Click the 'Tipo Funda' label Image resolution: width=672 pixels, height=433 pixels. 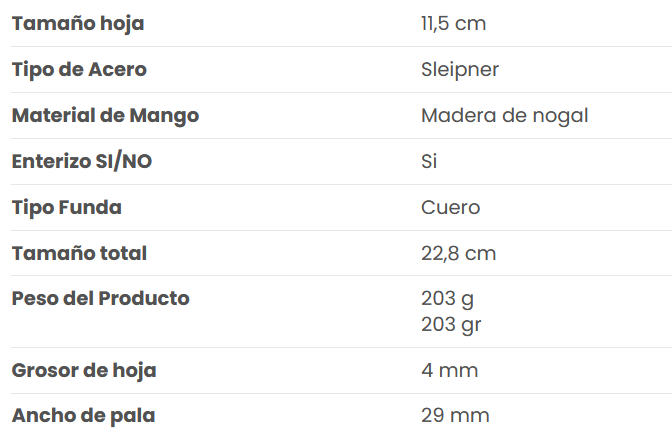[67, 207]
